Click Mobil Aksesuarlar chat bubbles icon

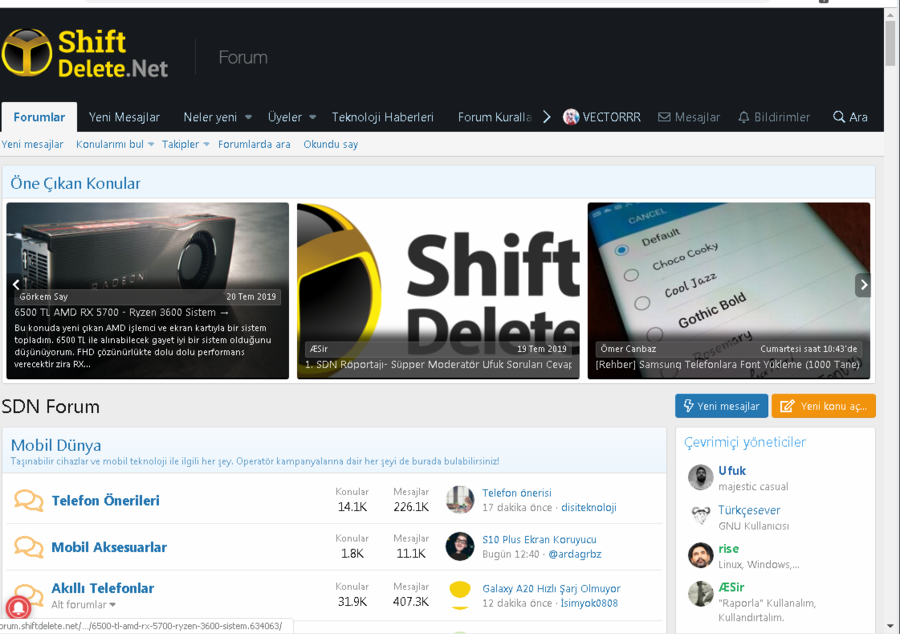tap(29, 547)
